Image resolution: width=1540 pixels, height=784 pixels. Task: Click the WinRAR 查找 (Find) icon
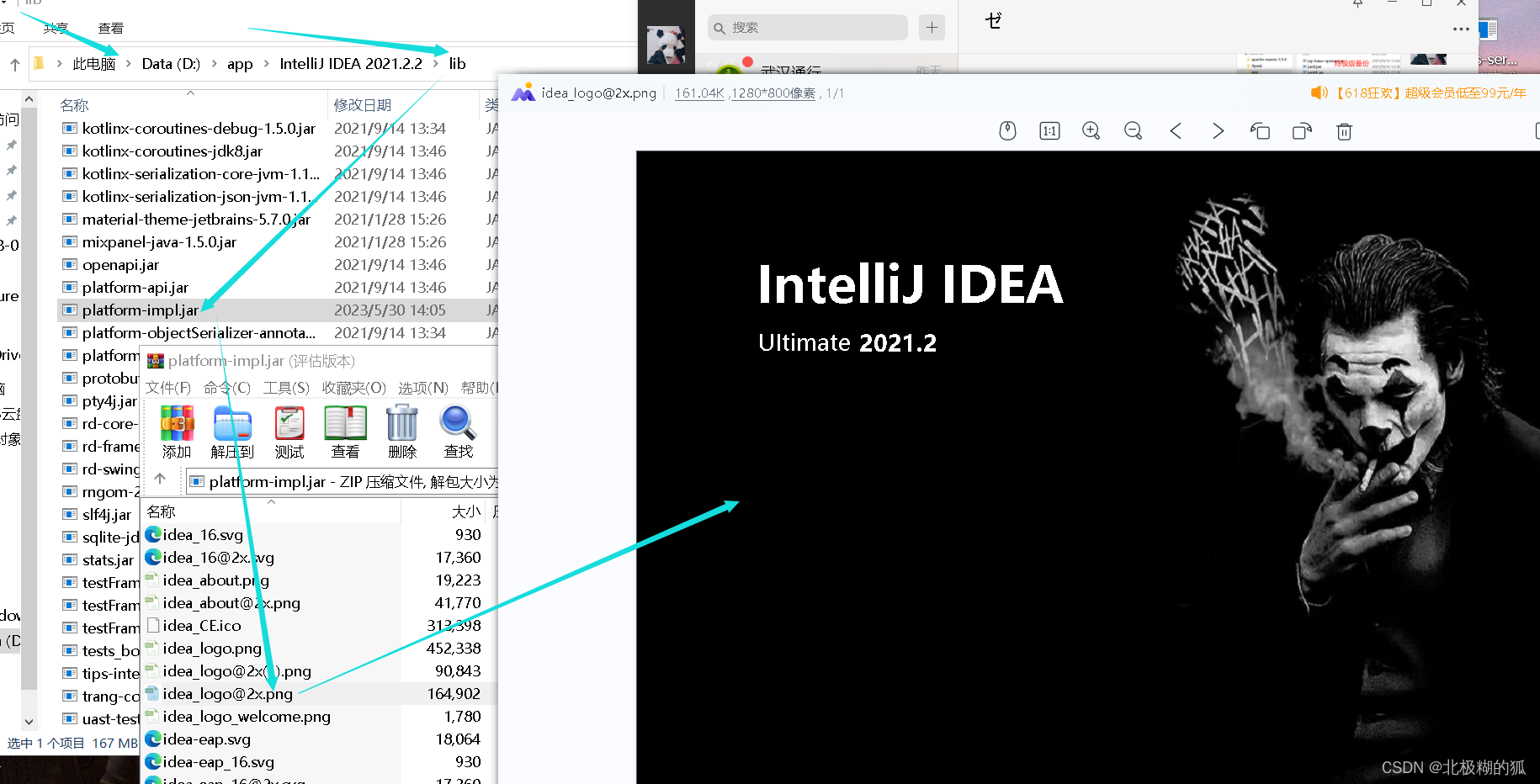[x=458, y=432]
